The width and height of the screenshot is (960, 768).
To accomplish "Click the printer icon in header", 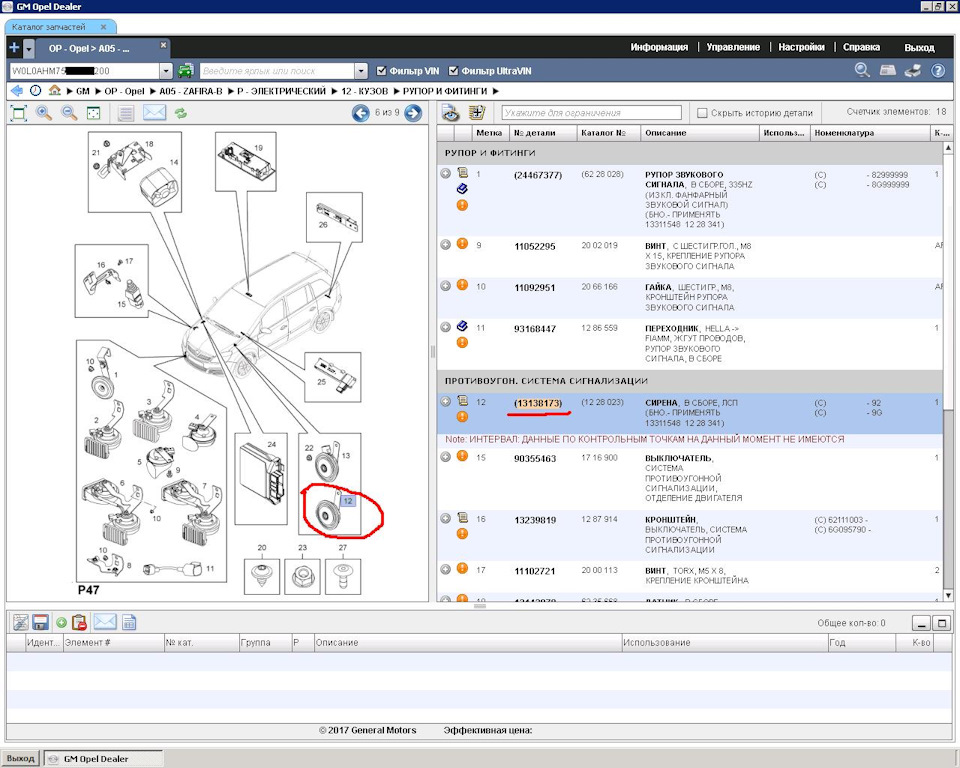I will 913,70.
